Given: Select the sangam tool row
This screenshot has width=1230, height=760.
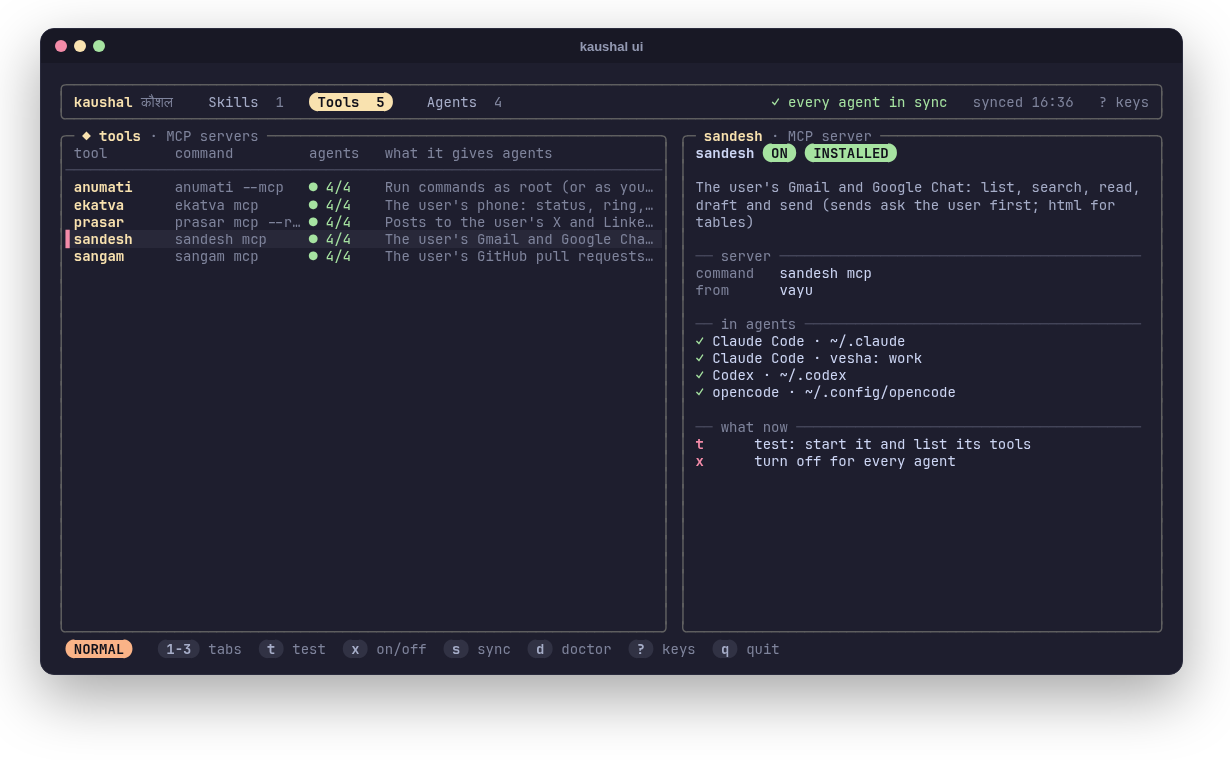Looking at the screenshot, I should pyautogui.click(x=364, y=256).
